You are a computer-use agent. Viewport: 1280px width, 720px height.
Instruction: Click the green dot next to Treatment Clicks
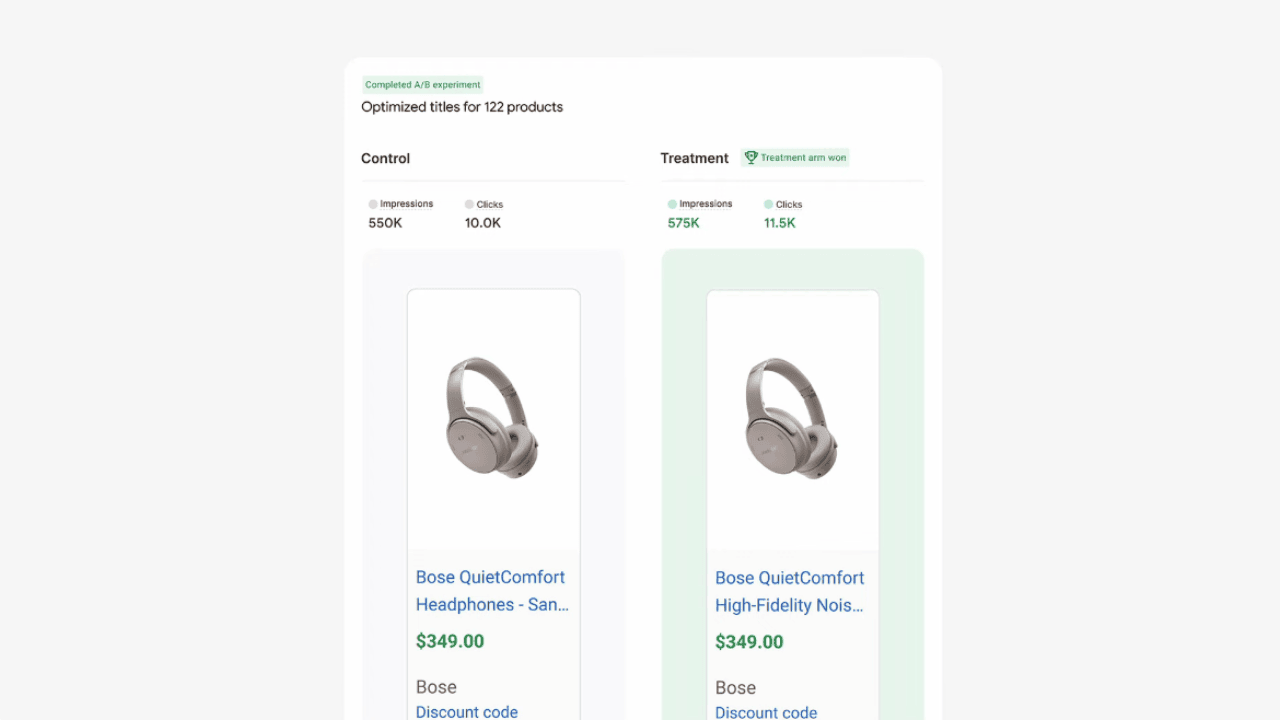click(x=768, y=204)
